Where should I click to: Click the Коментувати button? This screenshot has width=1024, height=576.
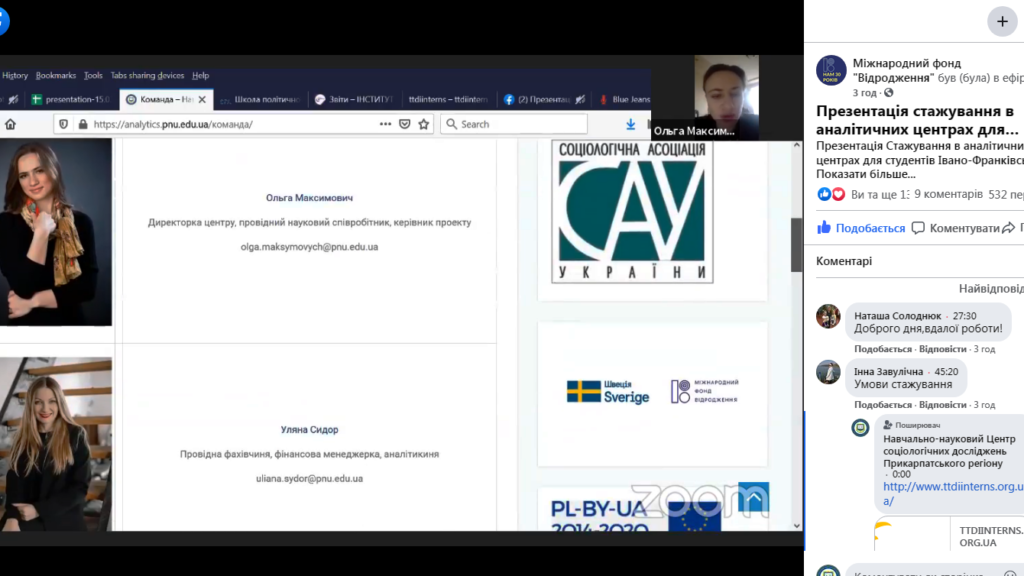pos(955,228)
